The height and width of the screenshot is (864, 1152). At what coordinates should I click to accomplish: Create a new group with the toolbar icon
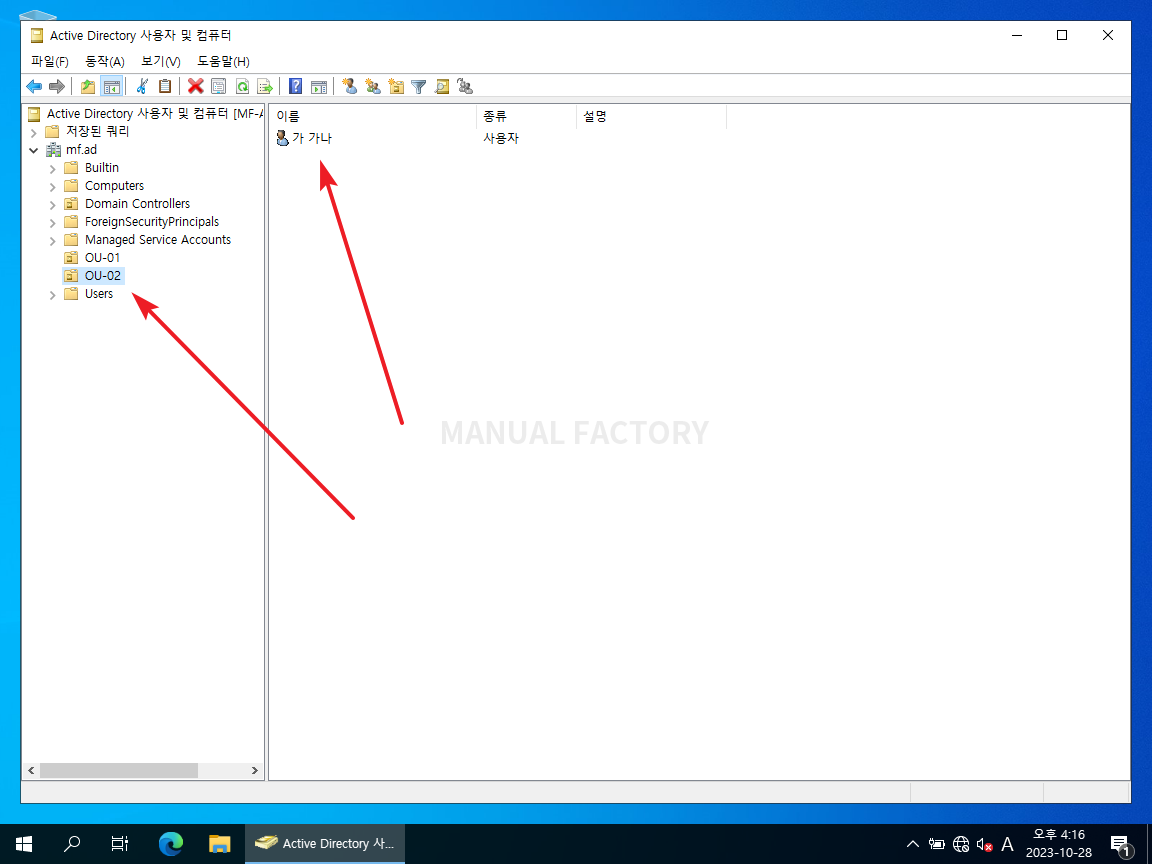(x=373, y=87)
